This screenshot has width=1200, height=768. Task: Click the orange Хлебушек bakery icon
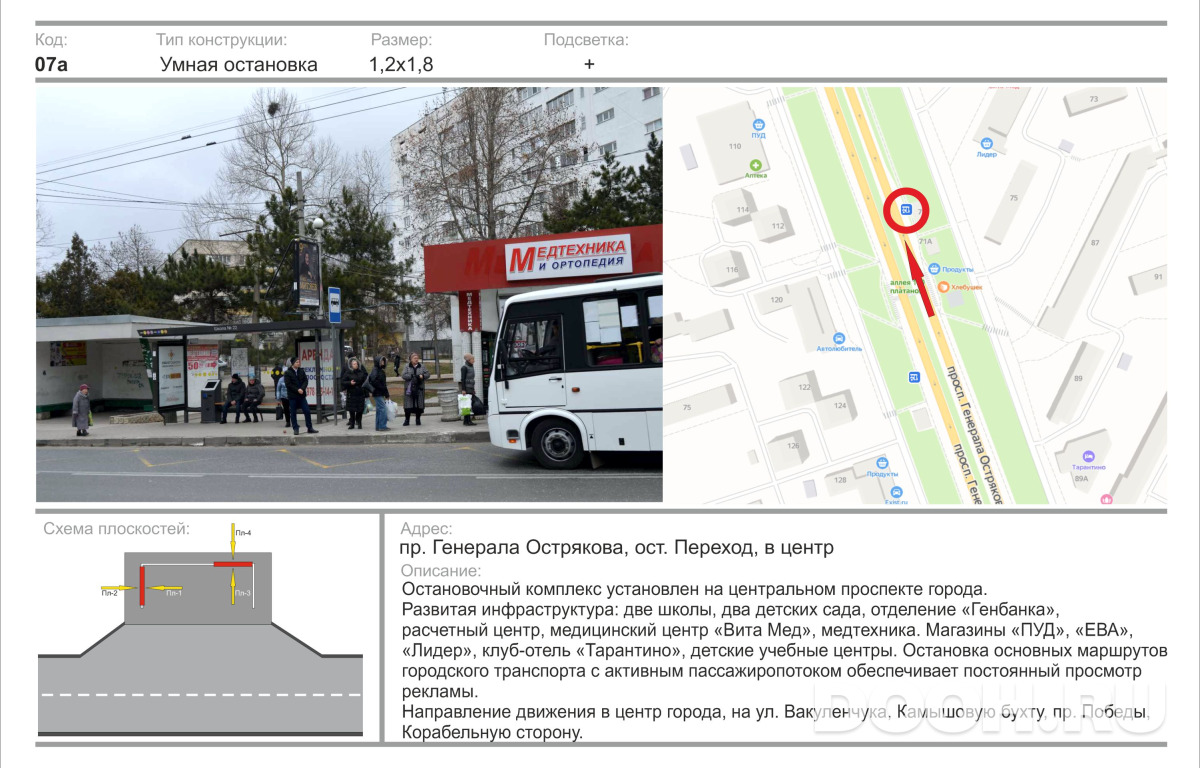(942, 287)
